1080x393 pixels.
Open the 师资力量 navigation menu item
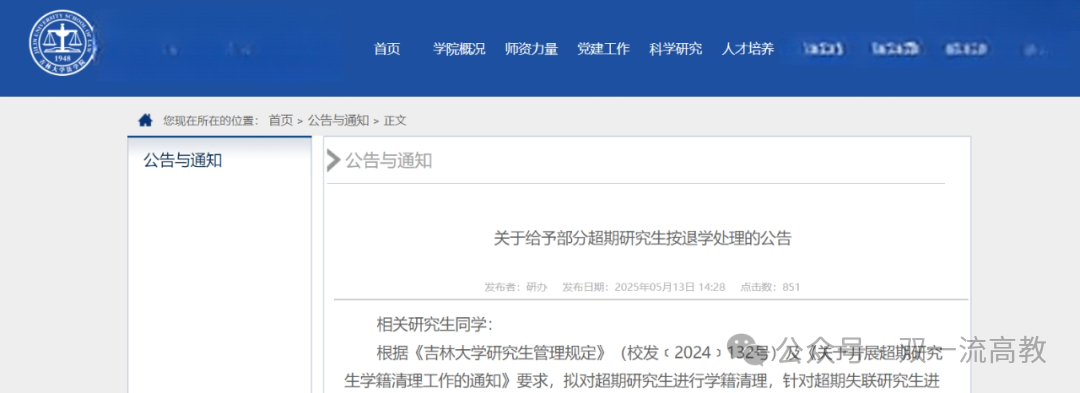(531, 49)
